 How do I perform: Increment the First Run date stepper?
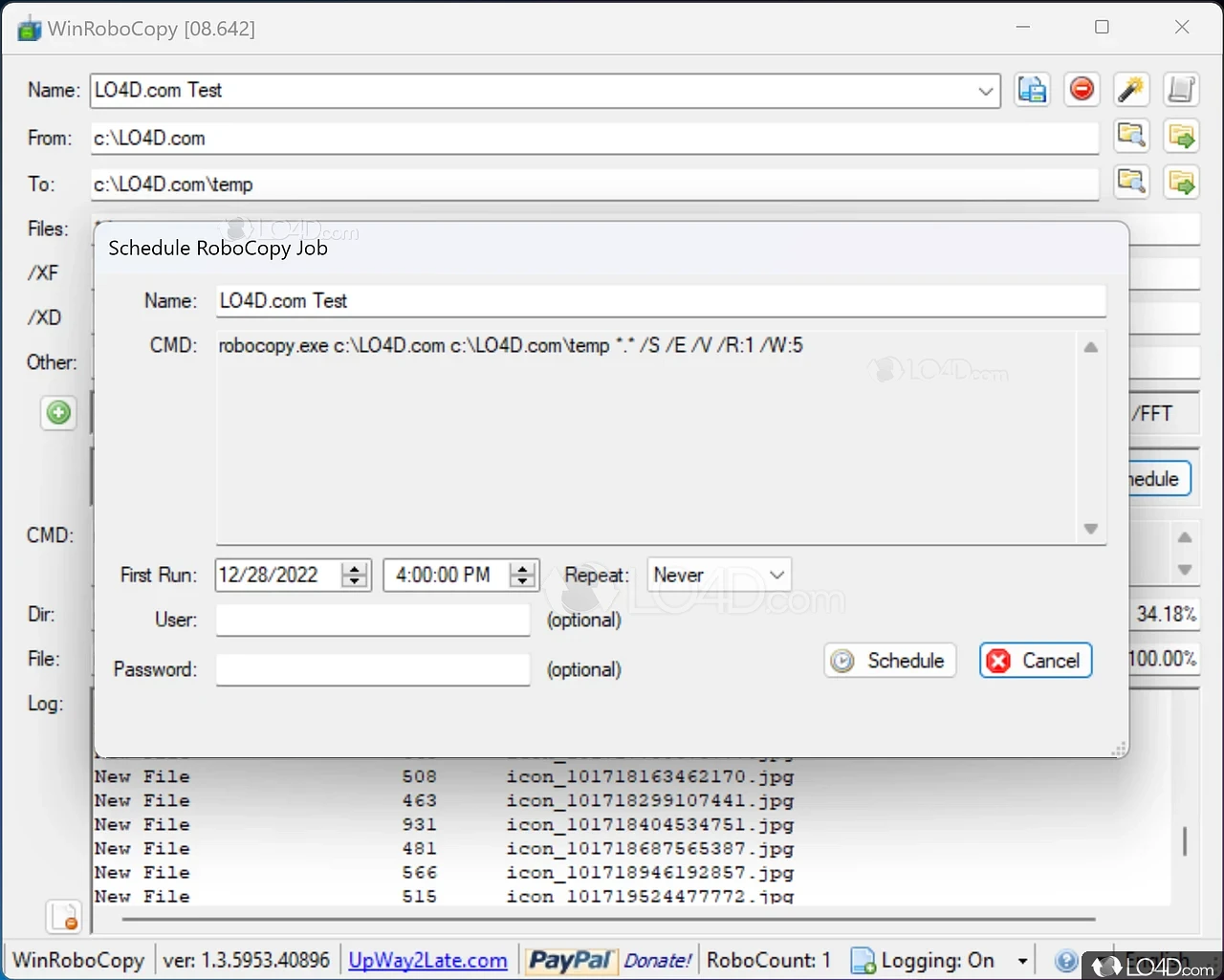[x=355, y=569]
